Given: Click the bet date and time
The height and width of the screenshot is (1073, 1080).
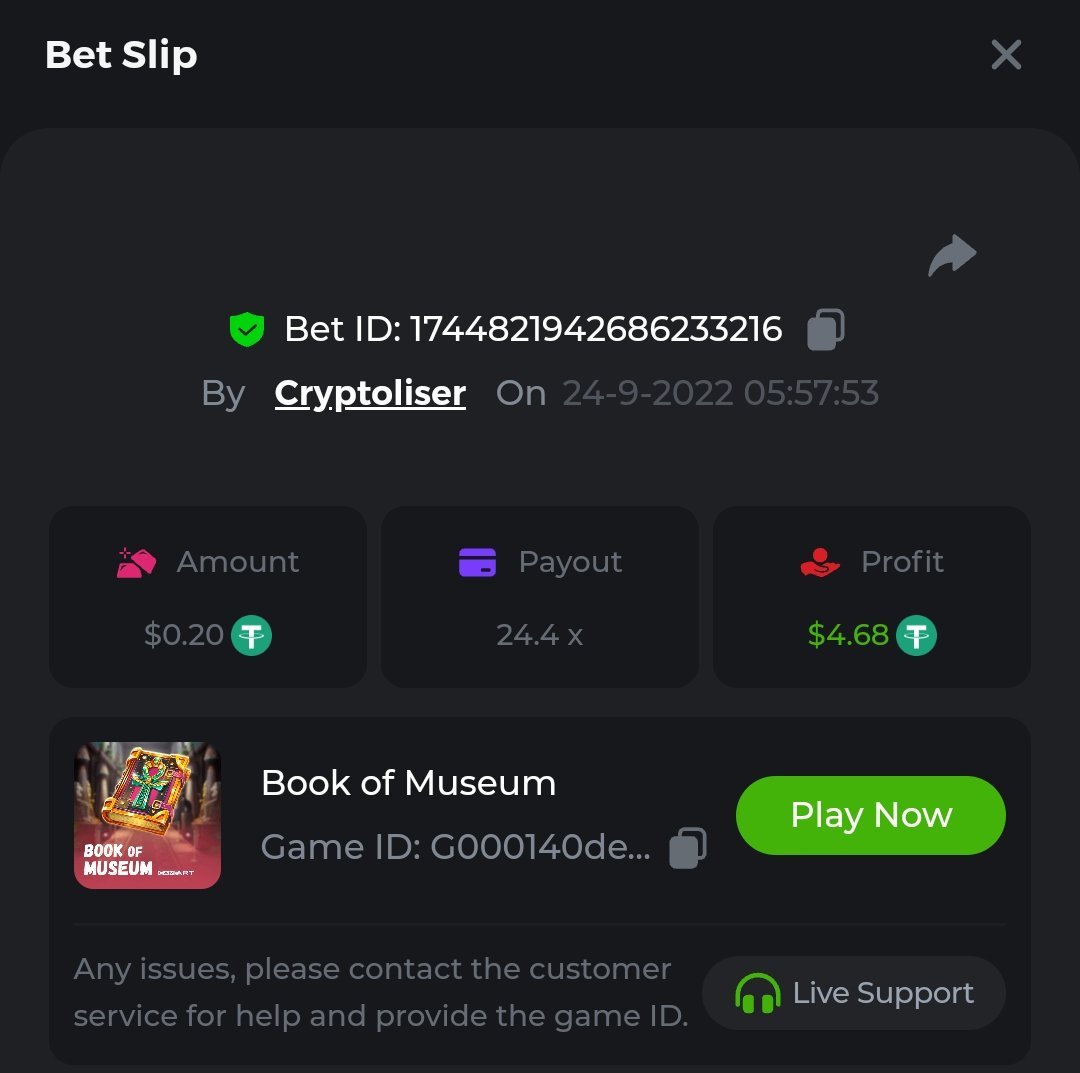Looking at the screenshot, I should [x=720, y=393].
